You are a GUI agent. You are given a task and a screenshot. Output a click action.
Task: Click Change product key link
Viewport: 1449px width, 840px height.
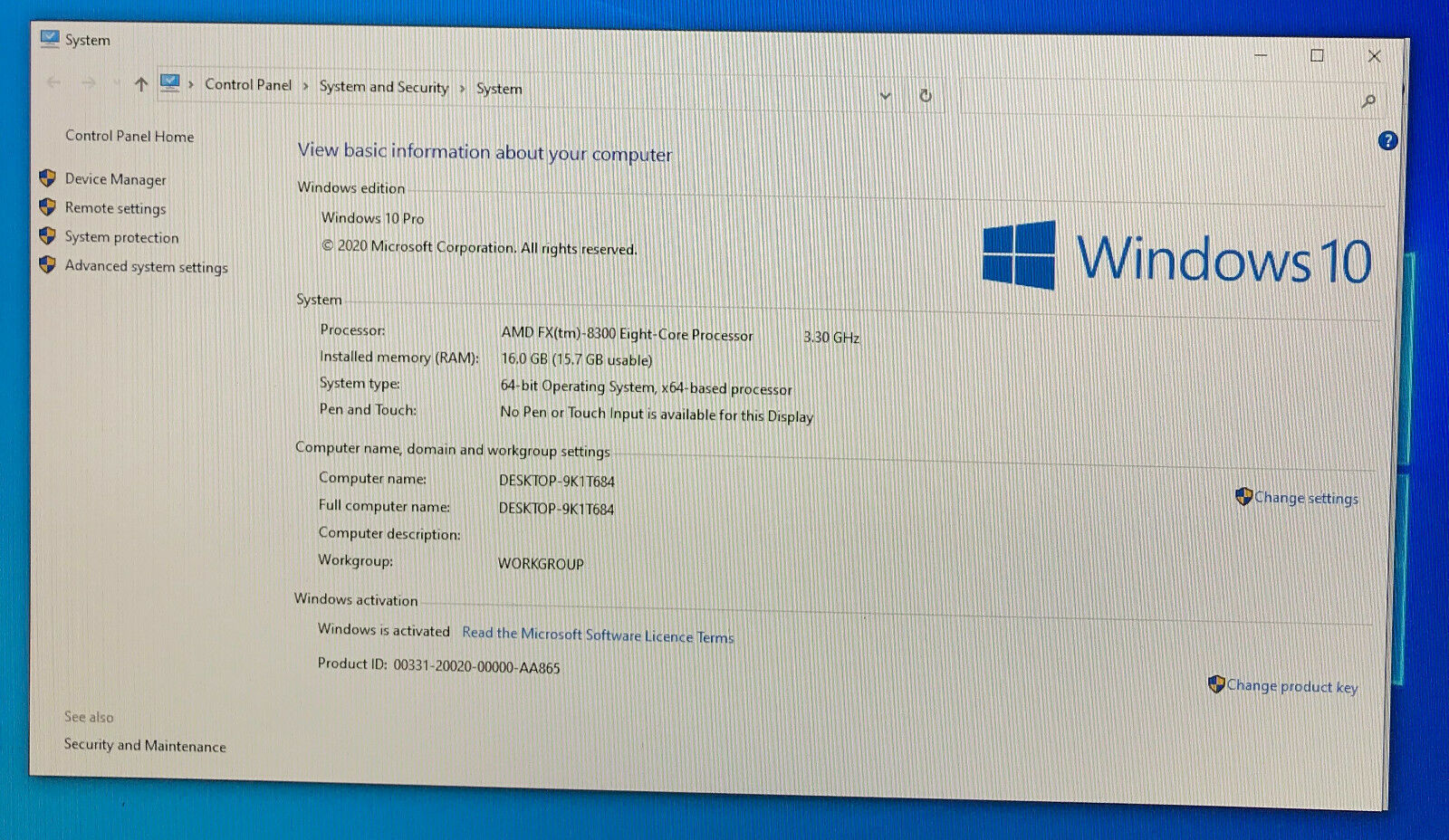coord(1292,686)
